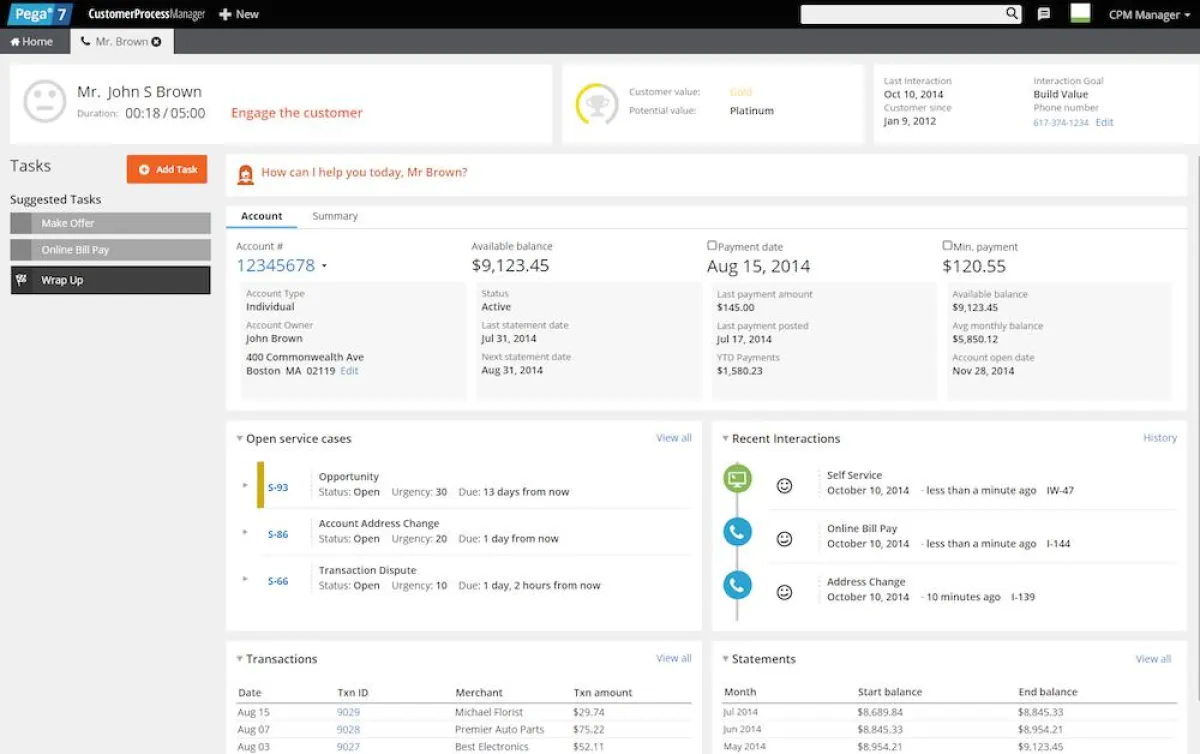
Task: Click the Online Bill Pay phone icon
Action: click(x=737, y=532)
